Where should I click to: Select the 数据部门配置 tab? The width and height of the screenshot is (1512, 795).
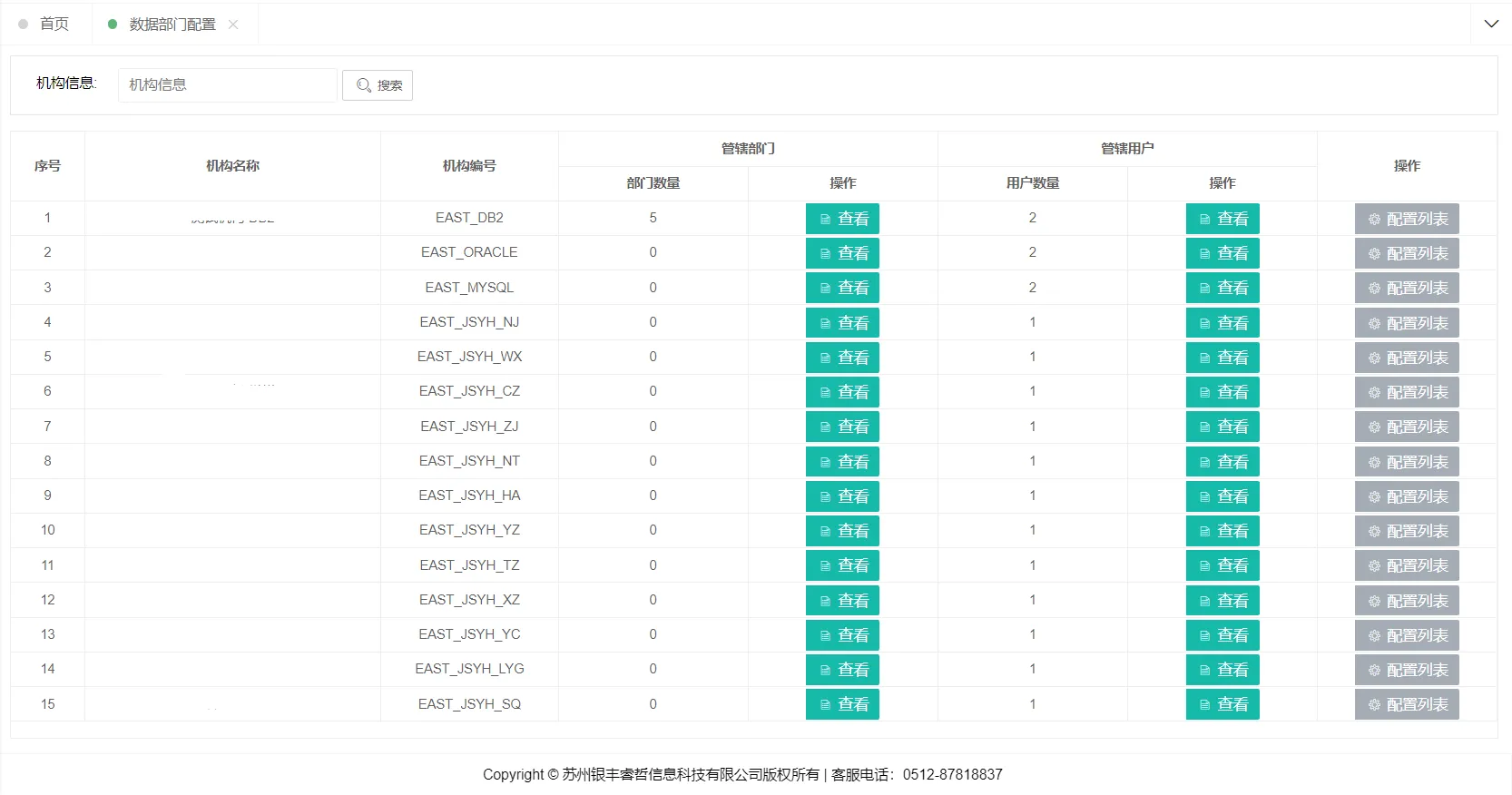pyautogui.click(x=172, y=25)
